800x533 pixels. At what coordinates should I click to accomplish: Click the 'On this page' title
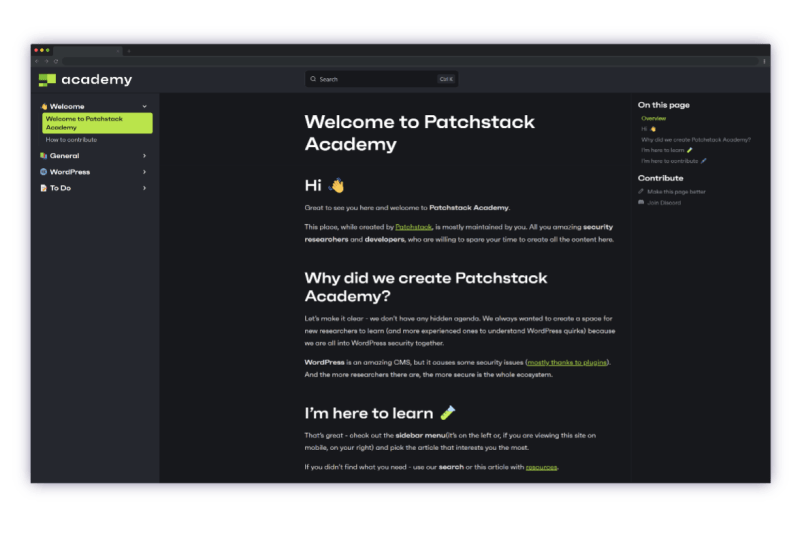663,105
